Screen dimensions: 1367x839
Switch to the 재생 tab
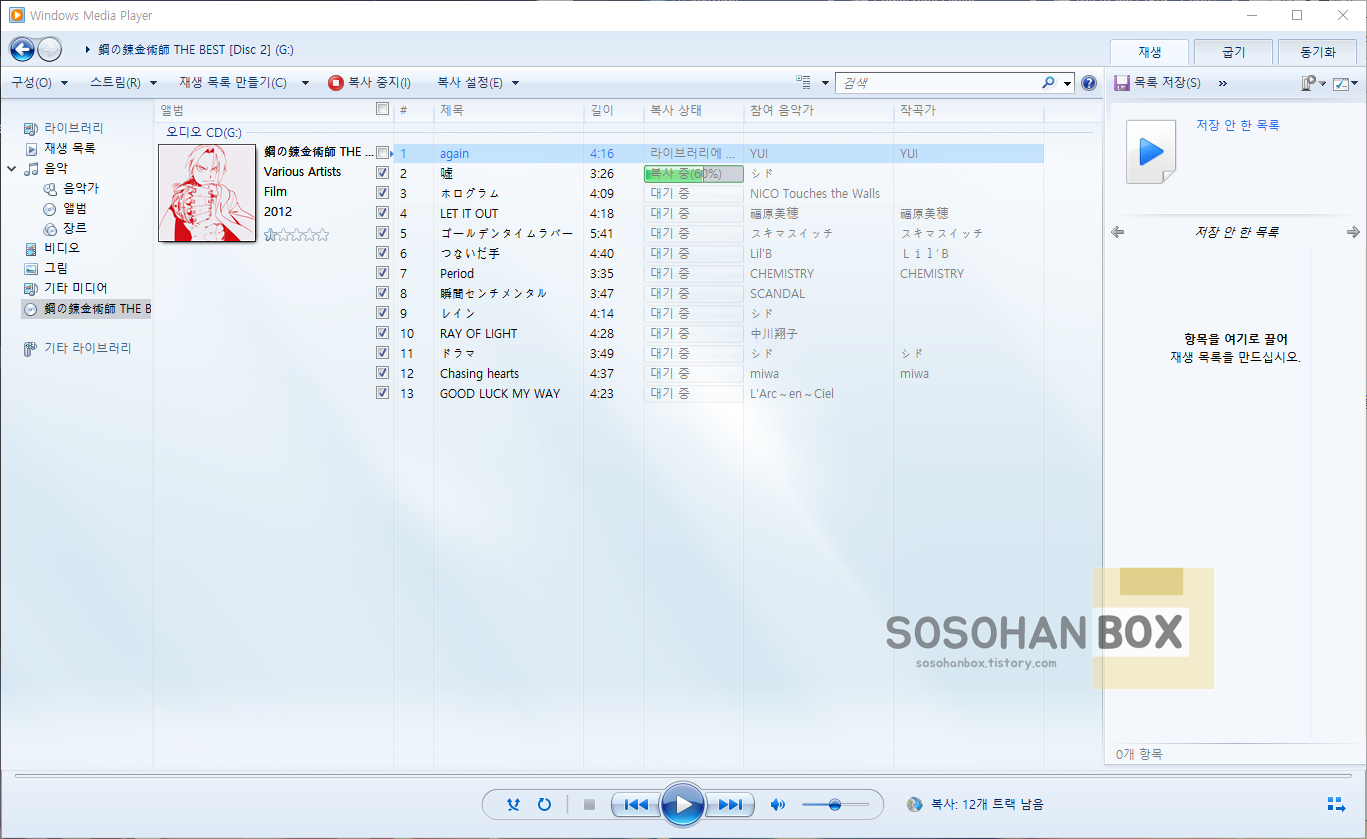click(x=1149, y=52)
